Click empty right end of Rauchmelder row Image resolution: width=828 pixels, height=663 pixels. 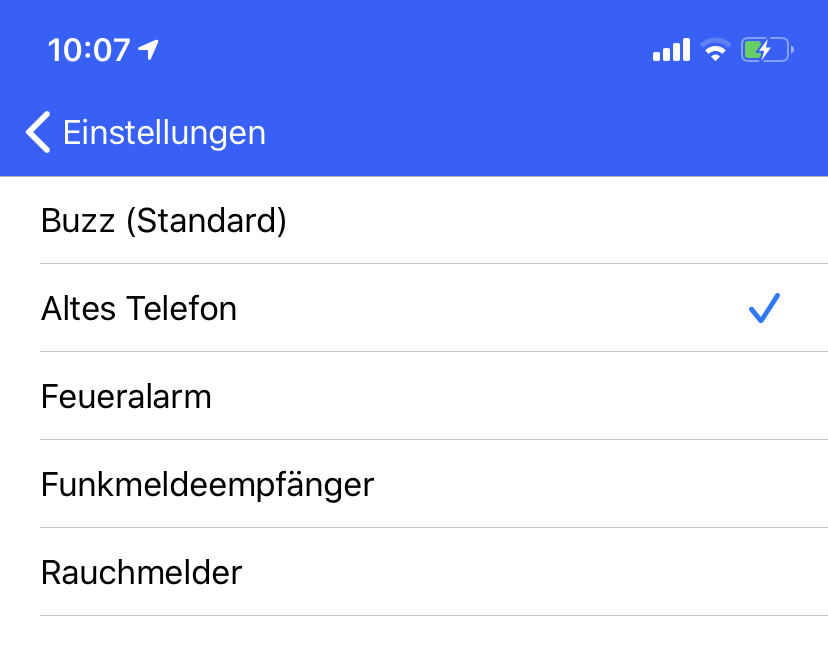coord(700,573)
